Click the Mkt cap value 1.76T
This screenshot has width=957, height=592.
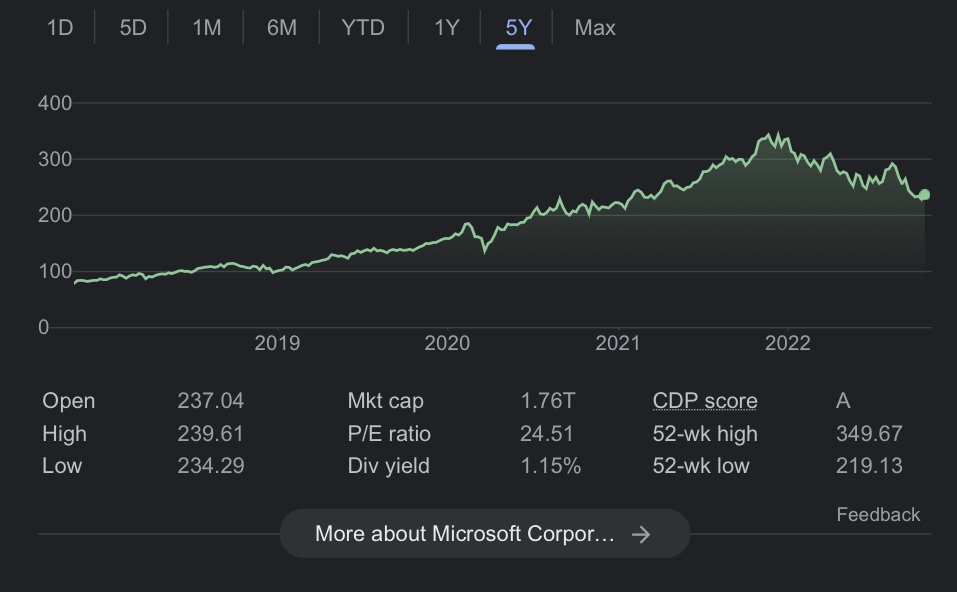547,401
